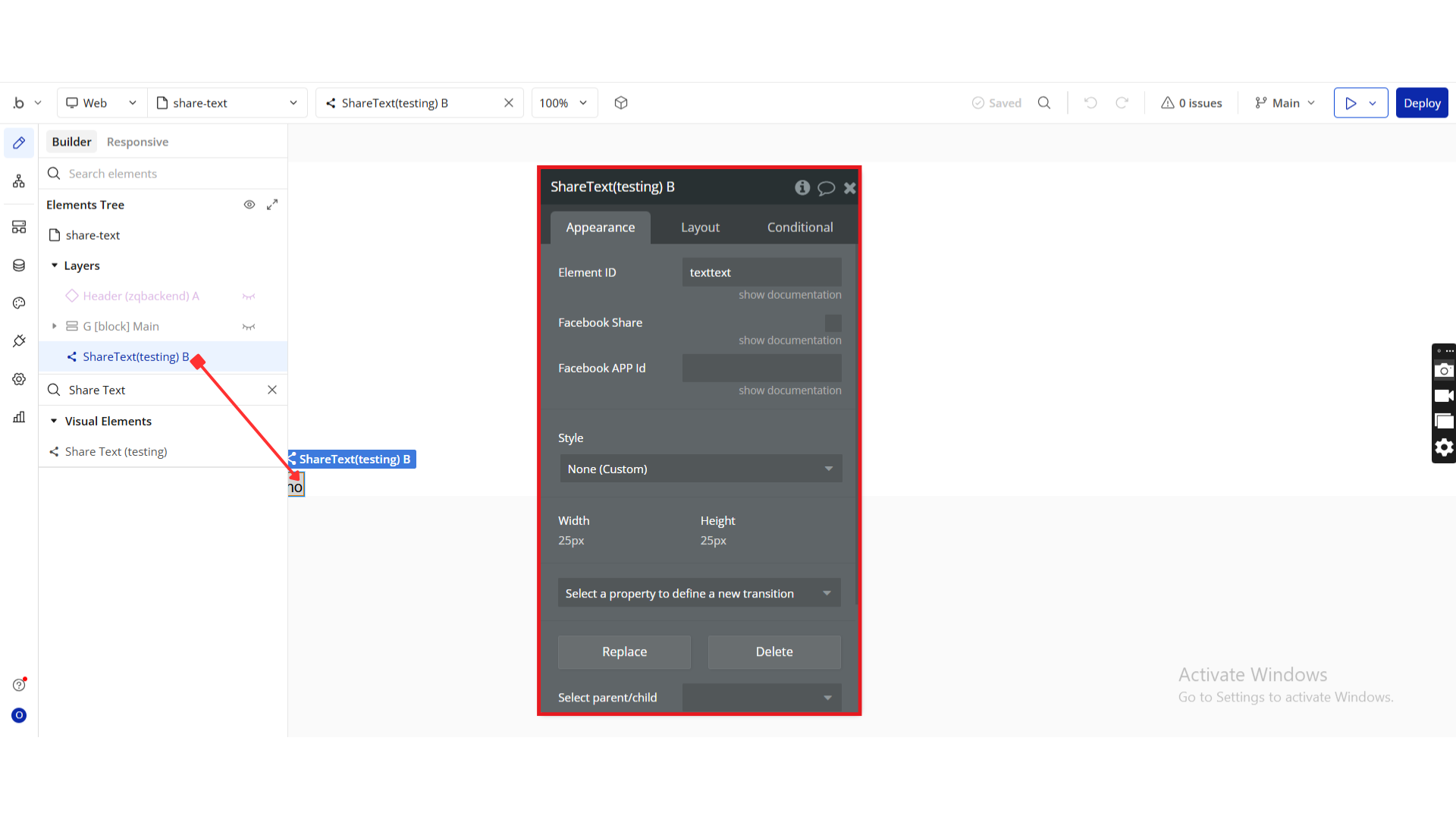Toggle the Facebook Share checkbox
Screen dimensions: 1456x819
click(x=833, y=323)
